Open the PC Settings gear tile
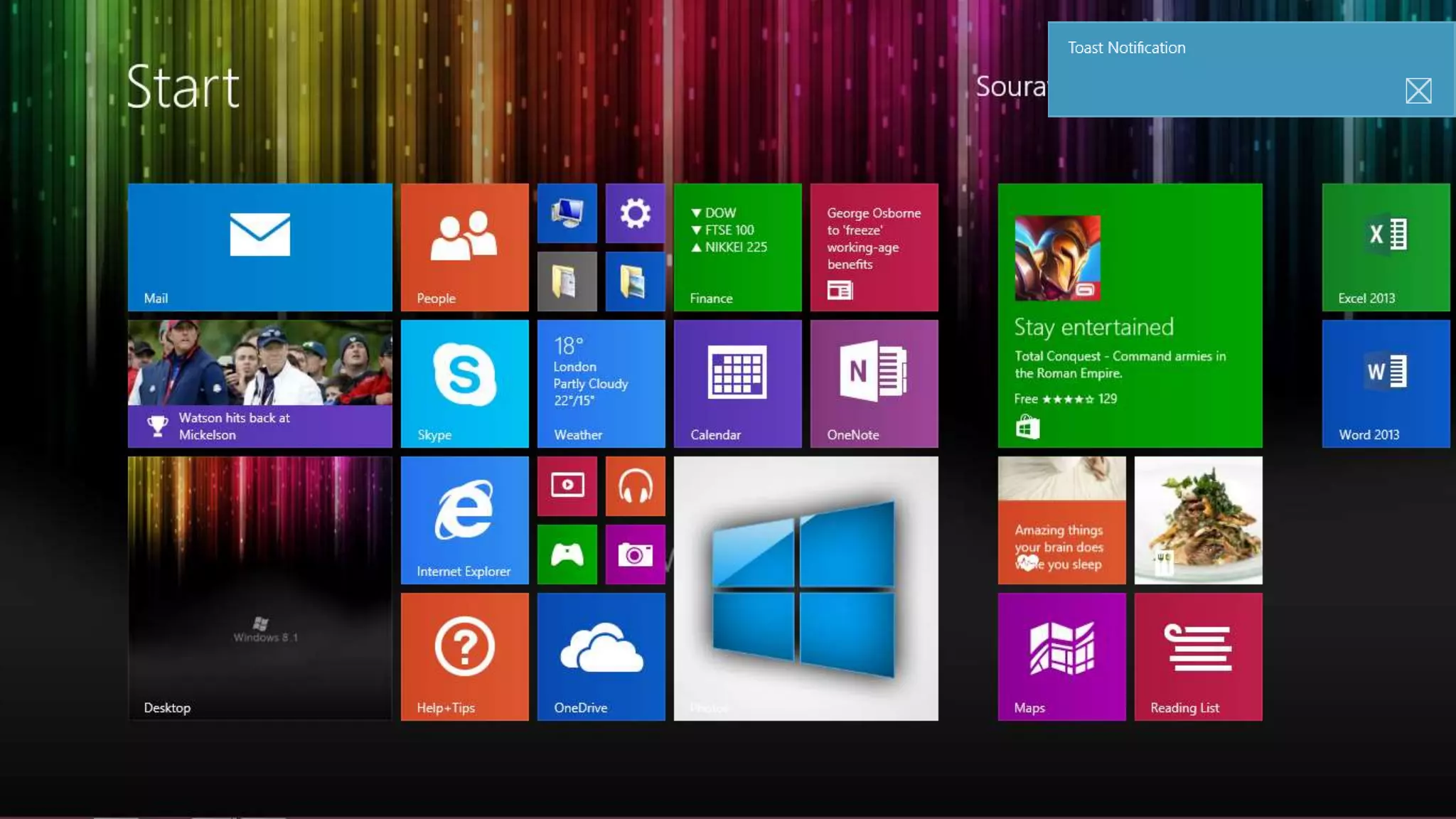This screenshot has width=1456, height=819. point(635,213)
